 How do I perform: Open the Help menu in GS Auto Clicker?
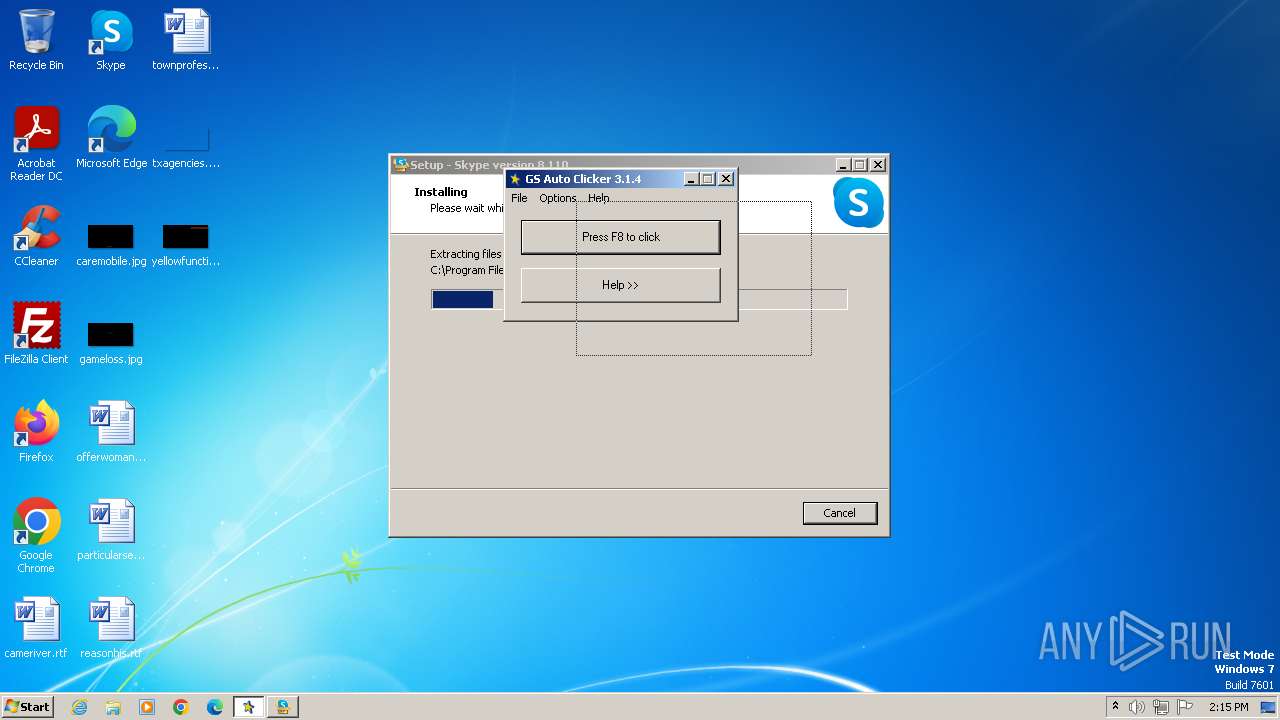599,198
